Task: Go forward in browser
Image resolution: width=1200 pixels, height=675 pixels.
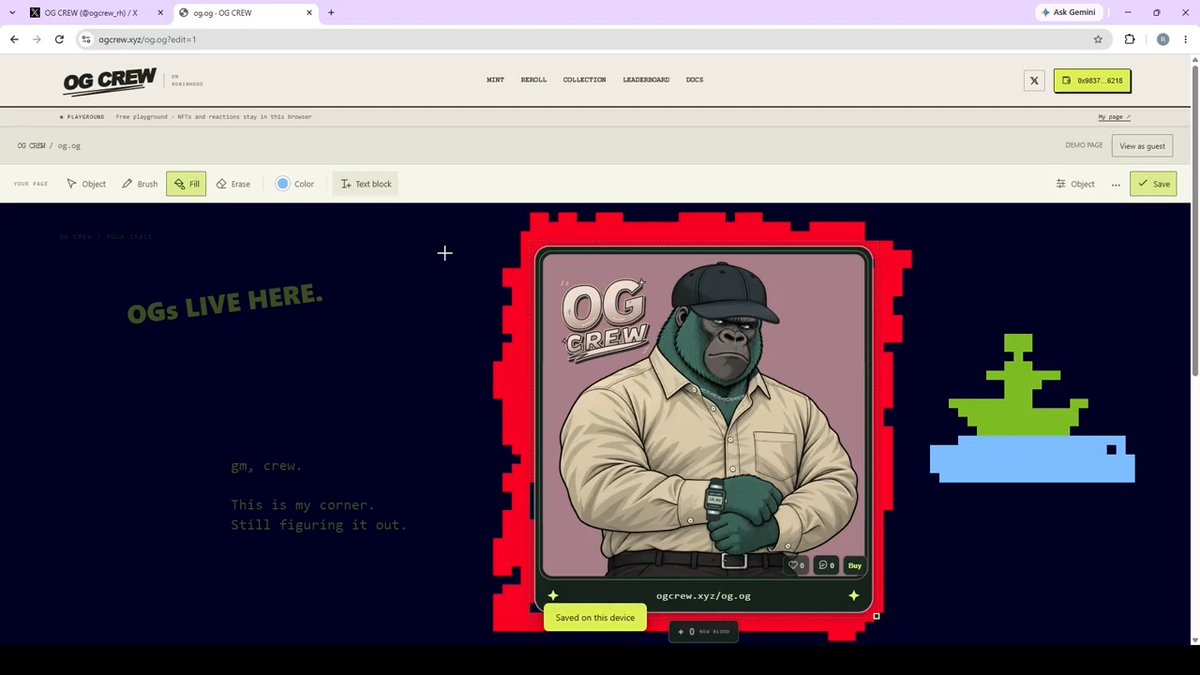Action: click(x=37, y=39)
